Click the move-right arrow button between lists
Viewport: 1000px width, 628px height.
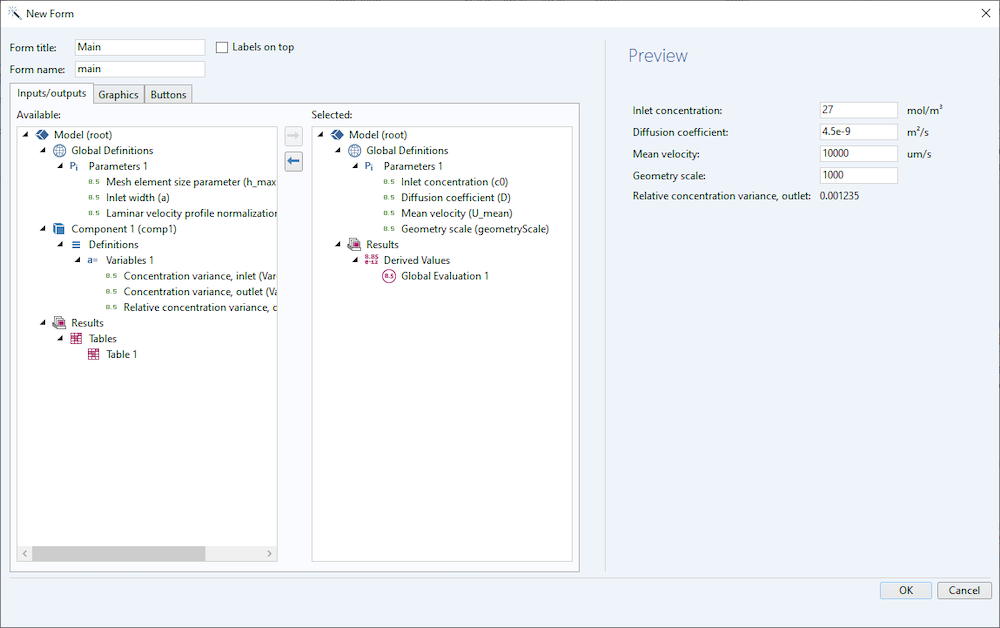click(293, 136)
